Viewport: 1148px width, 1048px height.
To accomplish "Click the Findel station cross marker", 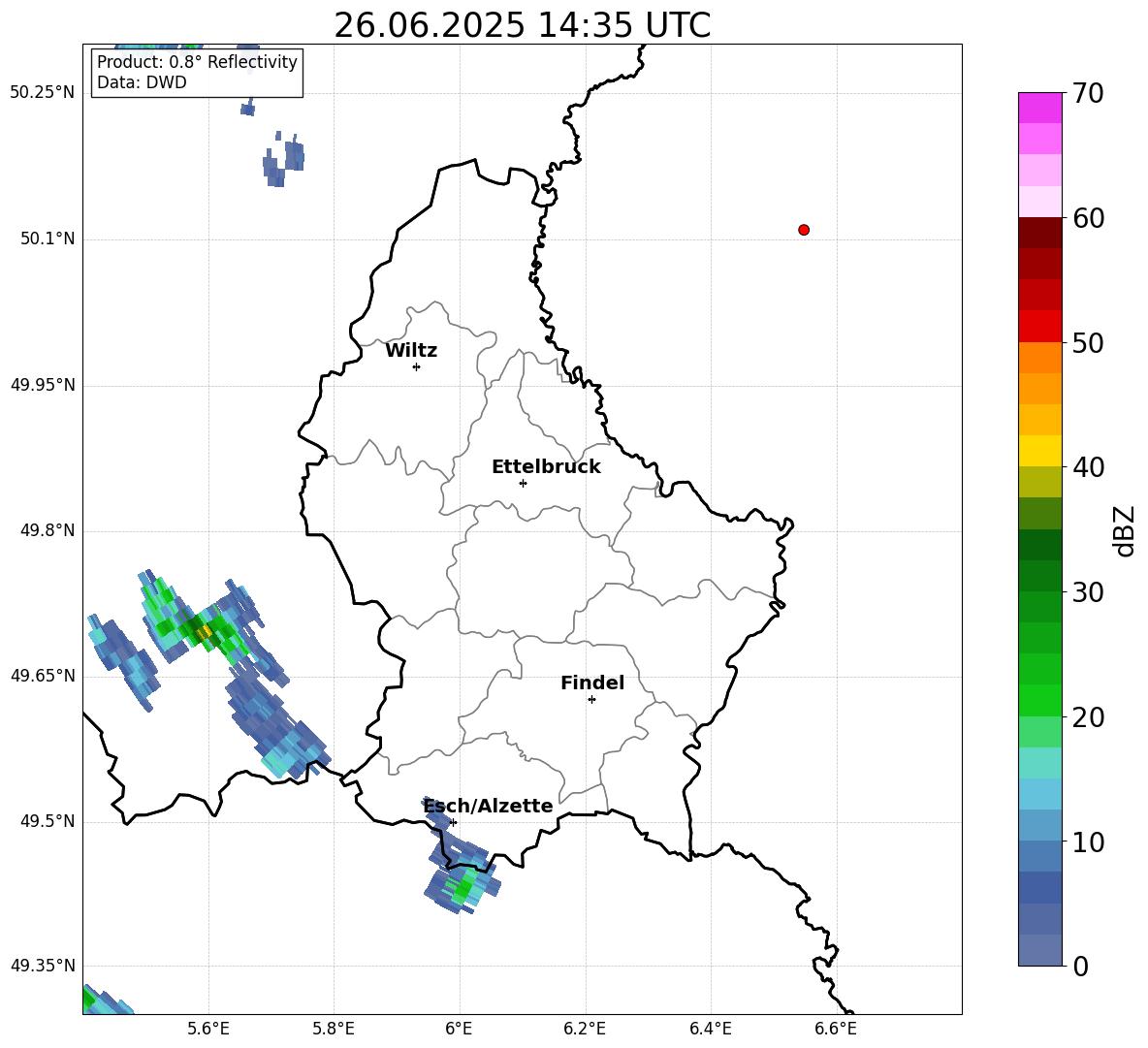I will pyautogui.click(x=591, y=700).
